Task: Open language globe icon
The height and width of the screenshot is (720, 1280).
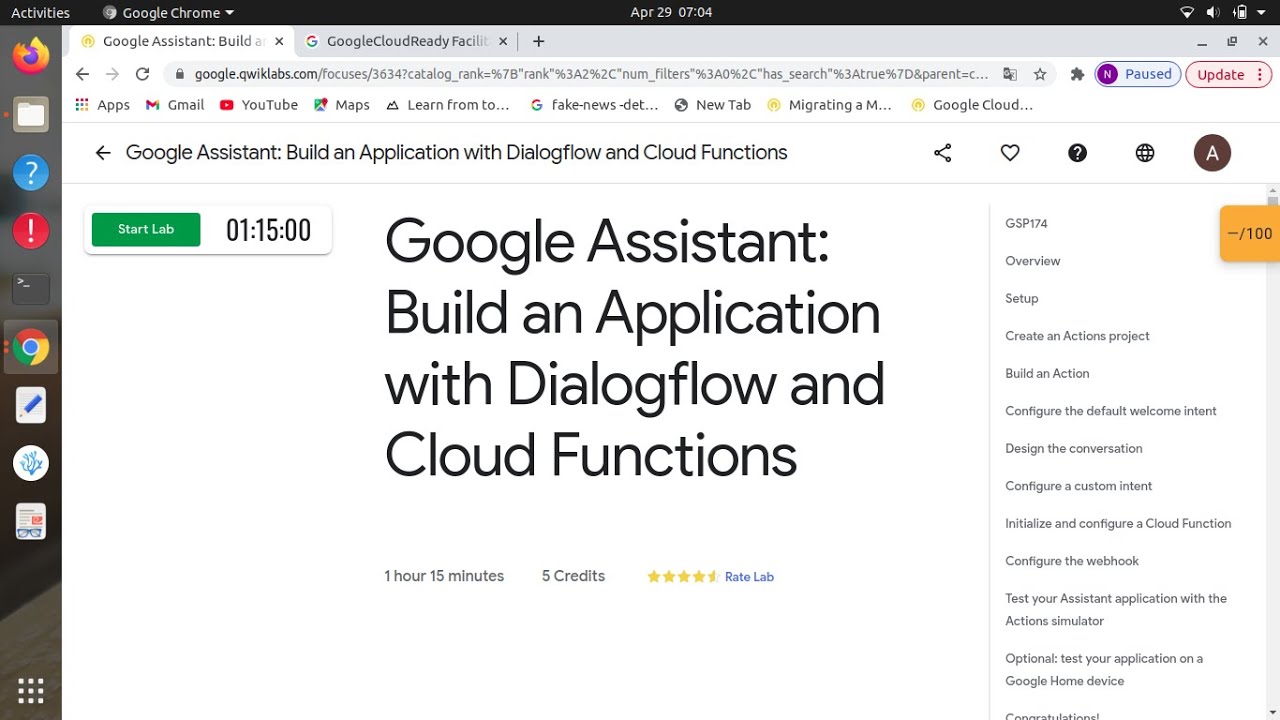Action: (1145, 153)
